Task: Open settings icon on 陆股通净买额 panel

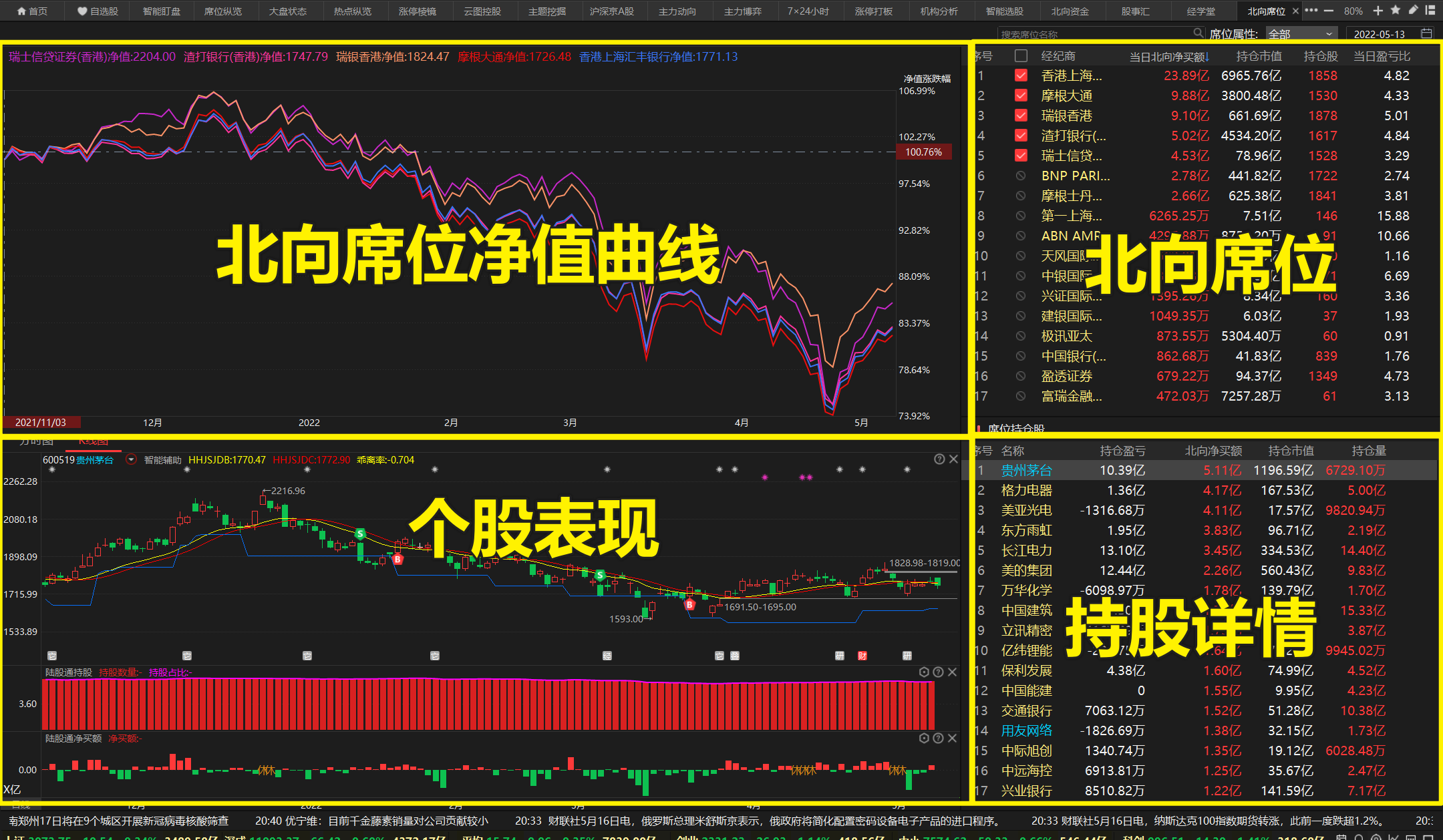Action: [x=925, y=738]
